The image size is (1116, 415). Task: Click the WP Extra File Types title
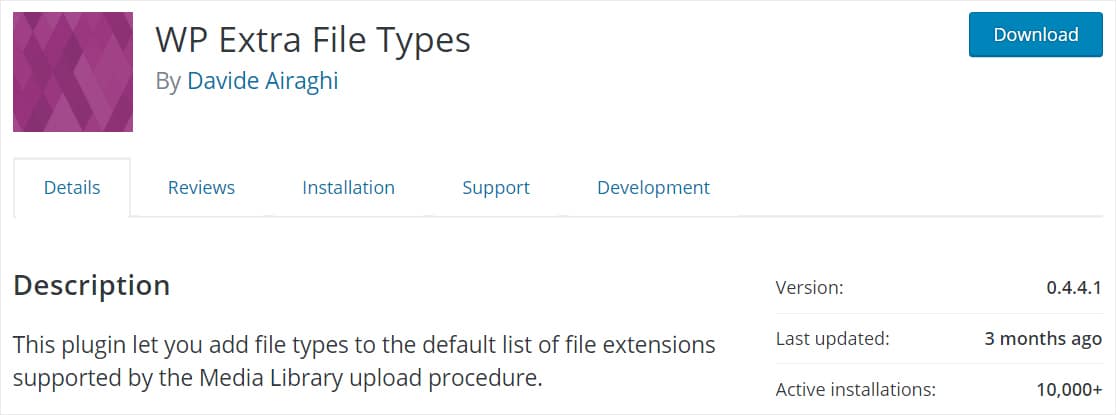pos(313,40)
